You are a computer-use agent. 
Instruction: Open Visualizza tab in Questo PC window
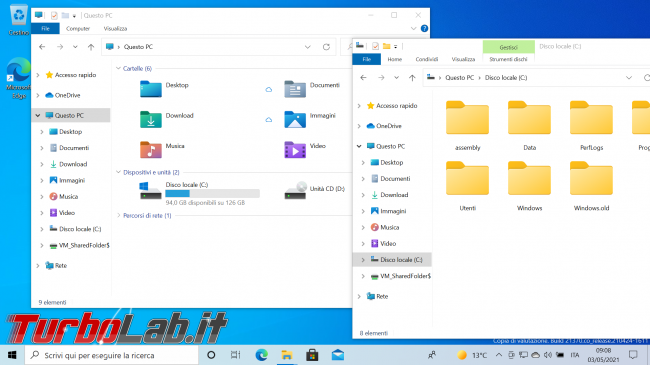click(x=115, y=29)
